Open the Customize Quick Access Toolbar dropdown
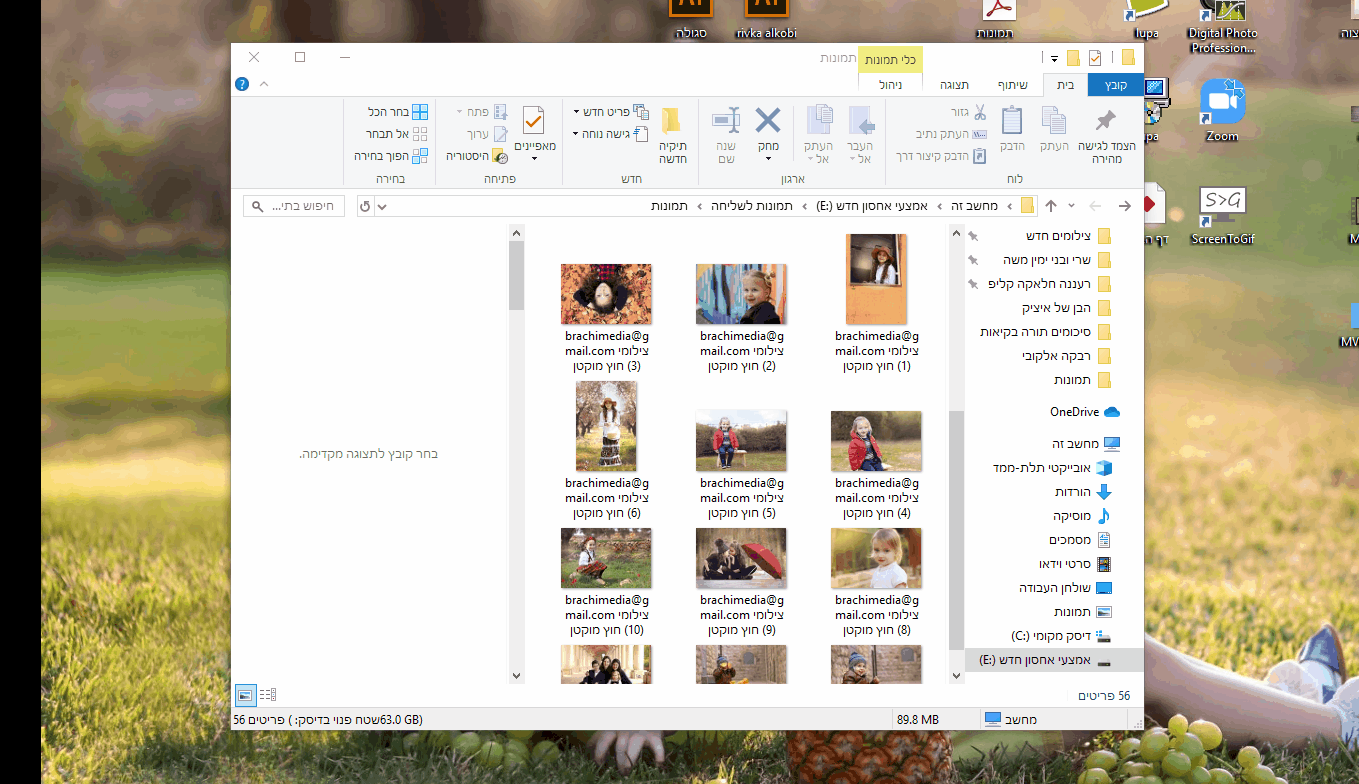1359x784 pixels. pos(1053,57)
